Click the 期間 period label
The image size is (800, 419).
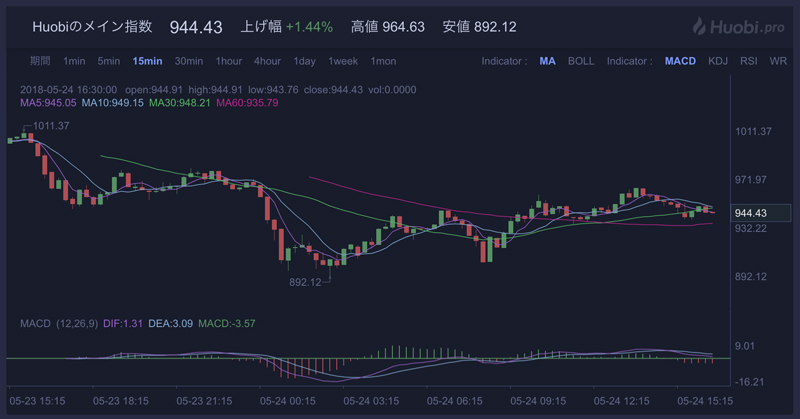coord(40,61)
